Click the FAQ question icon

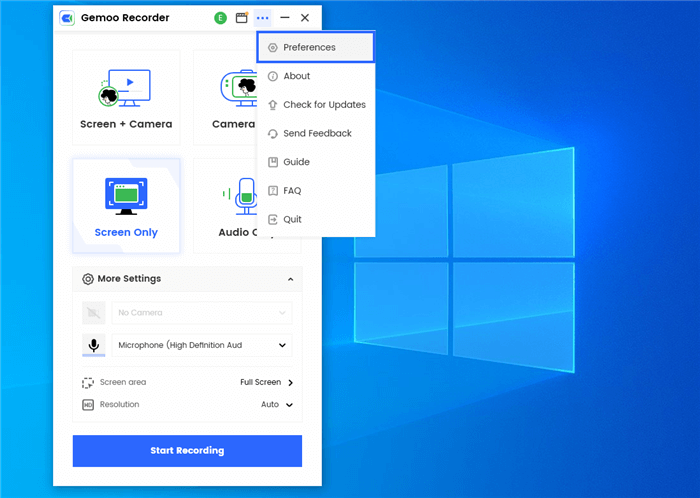pos(273,191)
